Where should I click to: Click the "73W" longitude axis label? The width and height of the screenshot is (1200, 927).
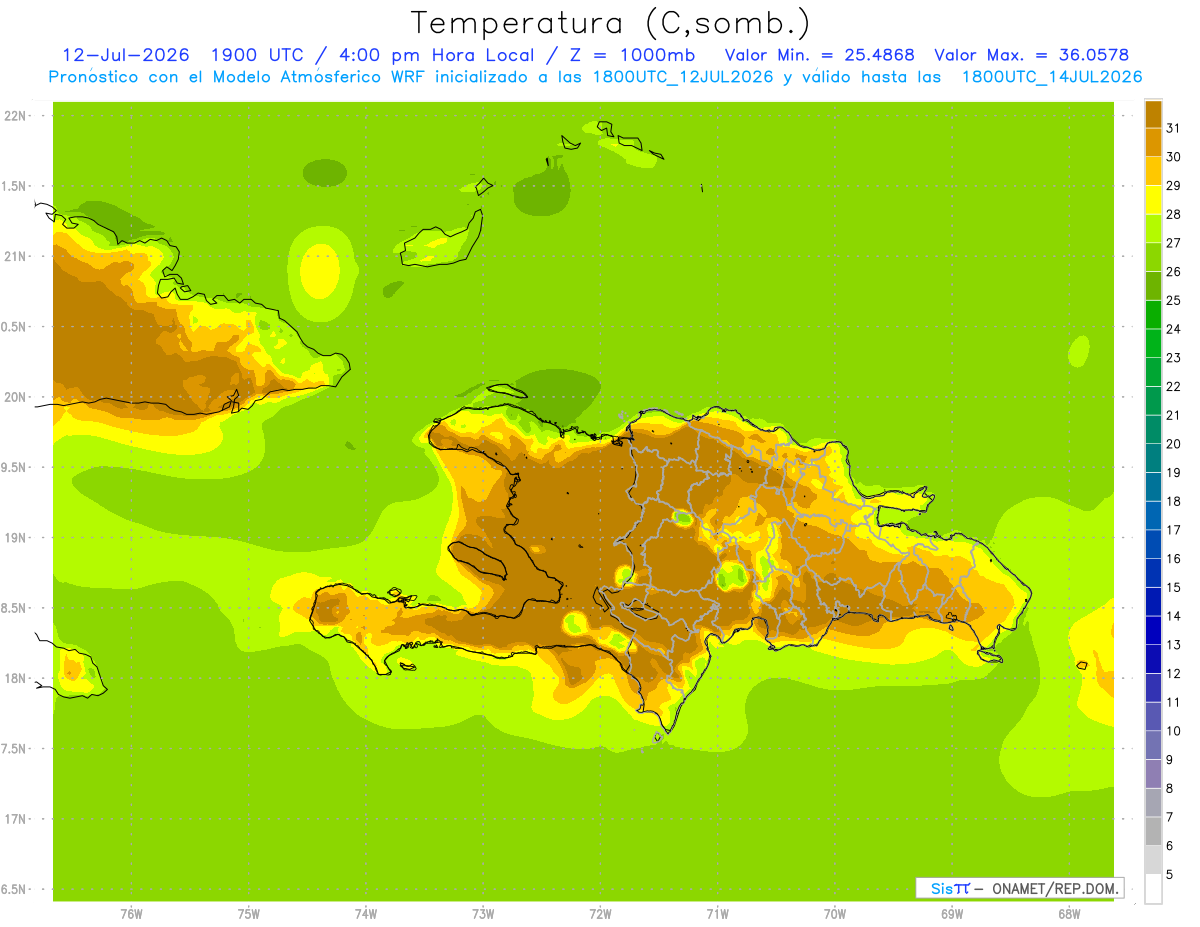pos(483,914)
